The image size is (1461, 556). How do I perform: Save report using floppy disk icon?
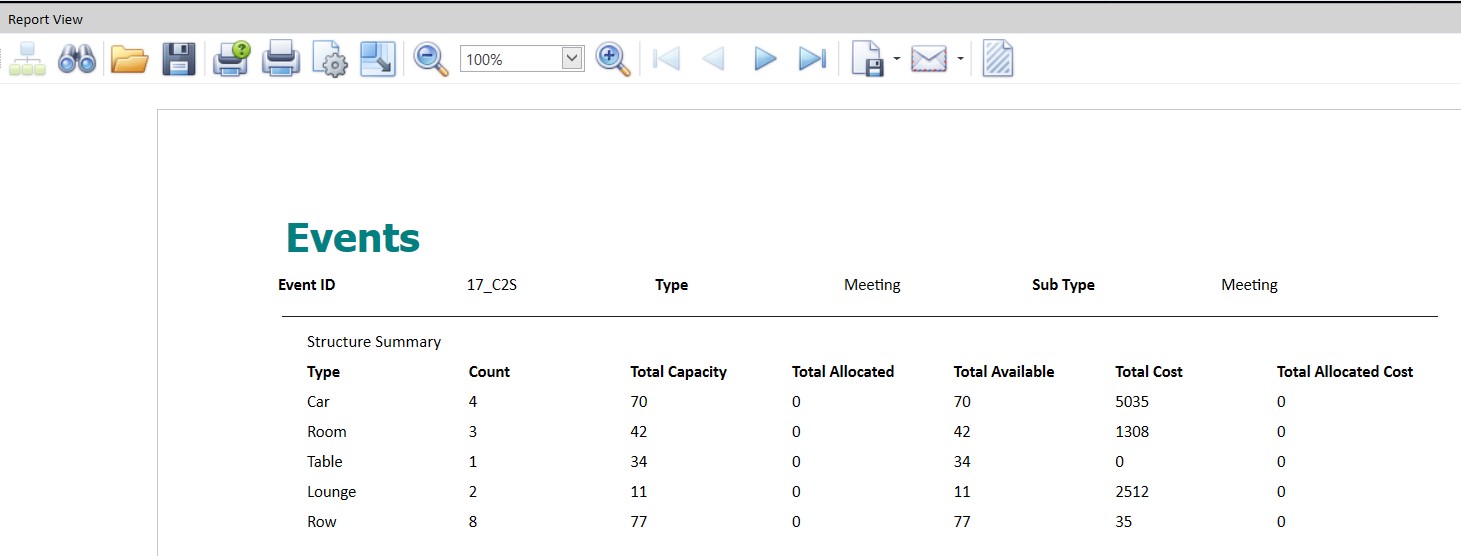pos(179,59)
